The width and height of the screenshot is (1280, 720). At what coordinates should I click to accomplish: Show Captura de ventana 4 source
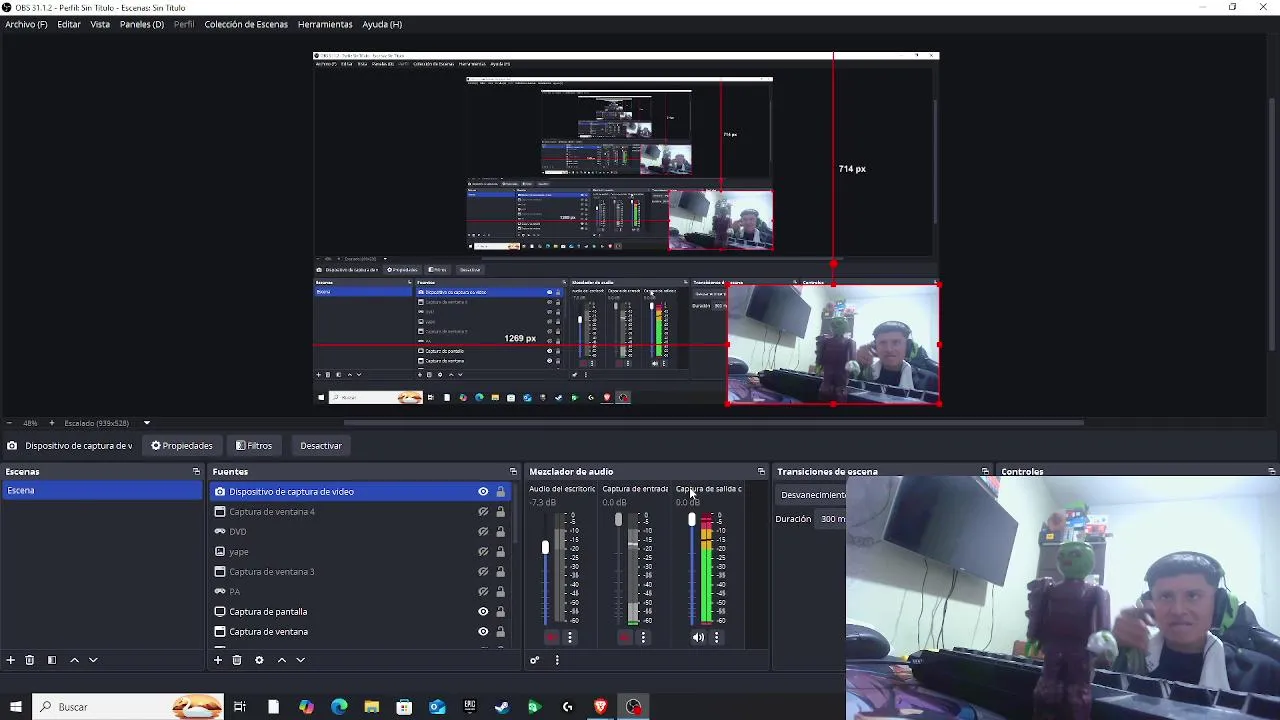483,512
